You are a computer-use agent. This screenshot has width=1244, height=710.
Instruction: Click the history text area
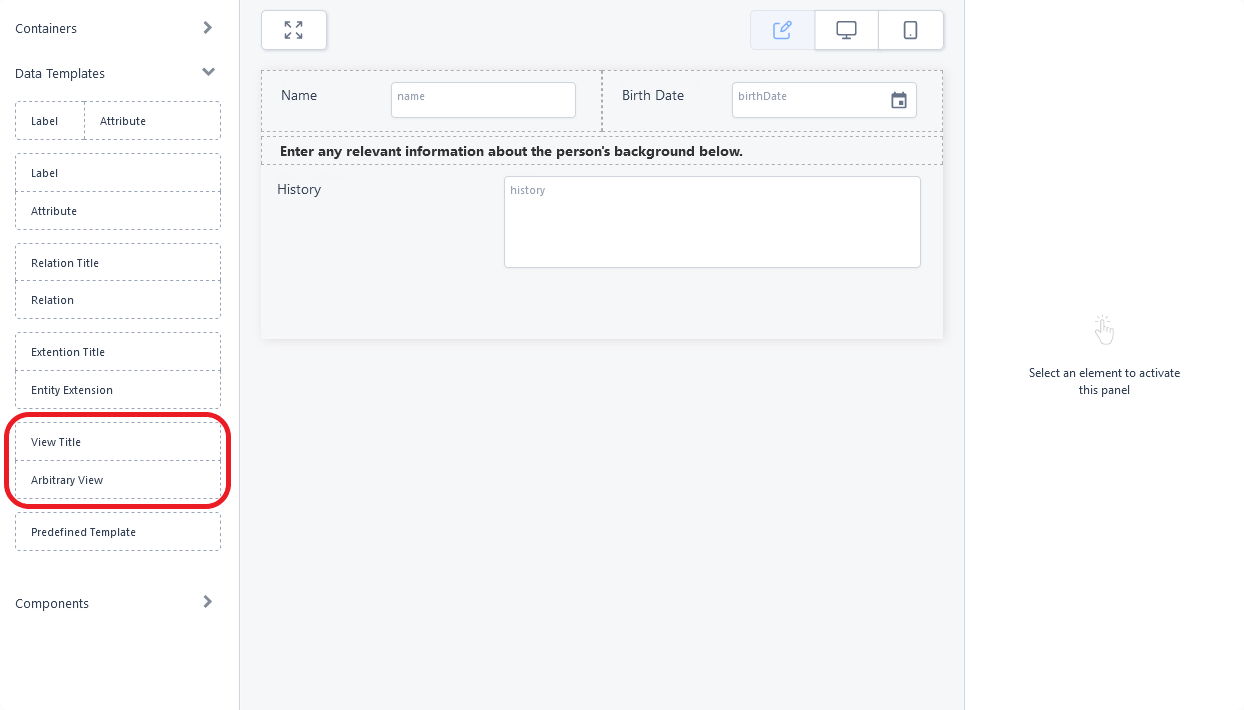712,222
